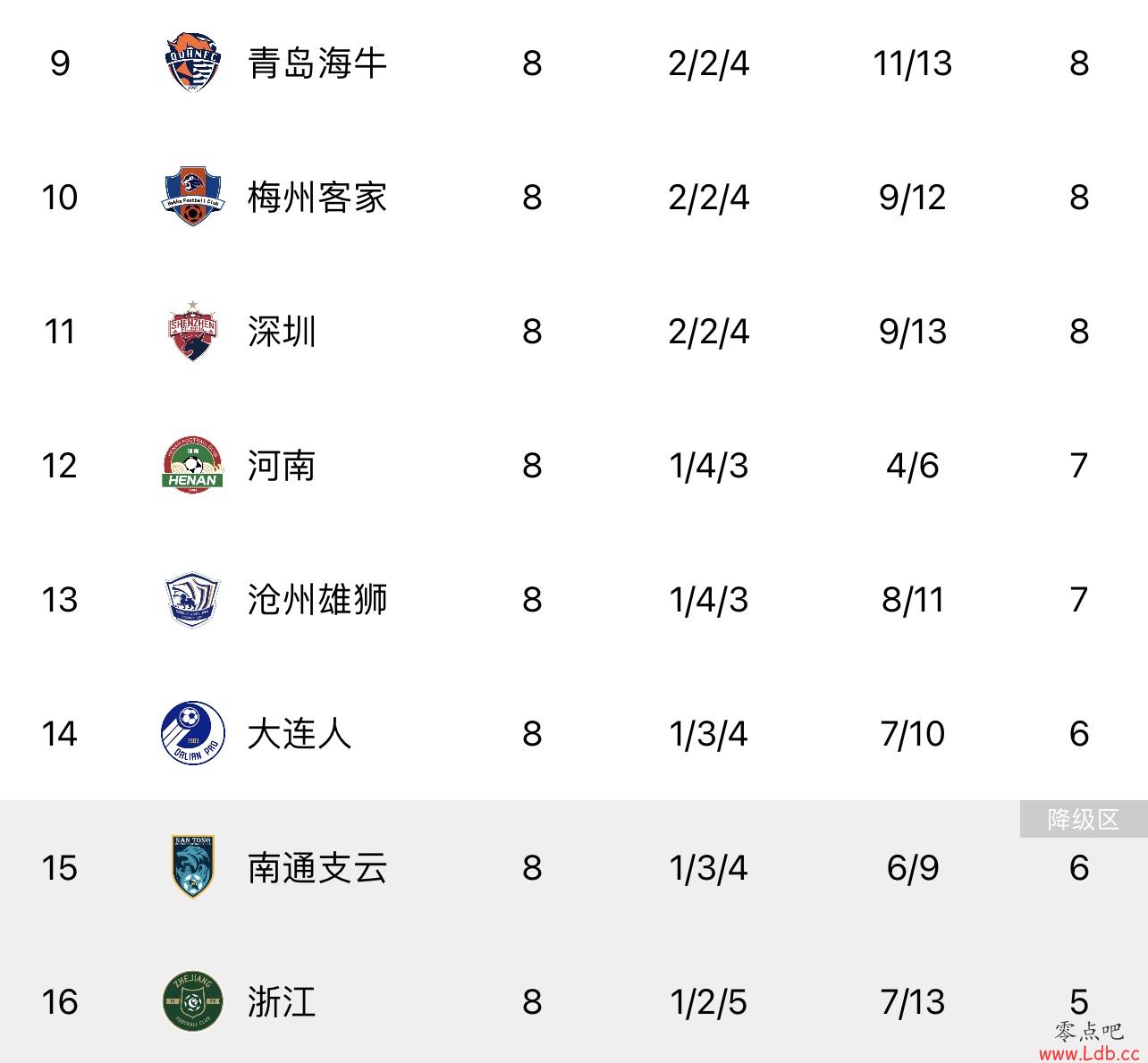Click the Dalian Pro team logo
This screenshot has height=1063, width=1148.
coord(192,733)
